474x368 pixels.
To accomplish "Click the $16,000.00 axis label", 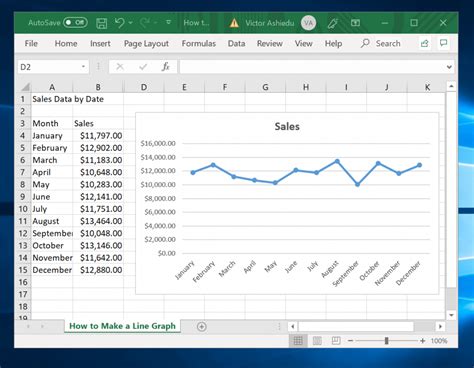I will [158, 143].
